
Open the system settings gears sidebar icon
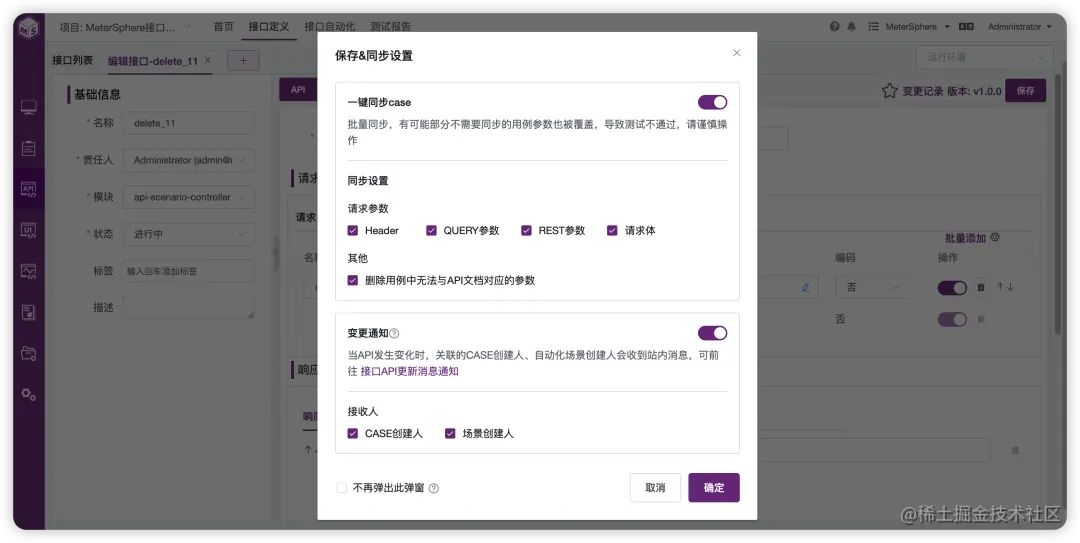pyautogui.click(x=28, y=394)
